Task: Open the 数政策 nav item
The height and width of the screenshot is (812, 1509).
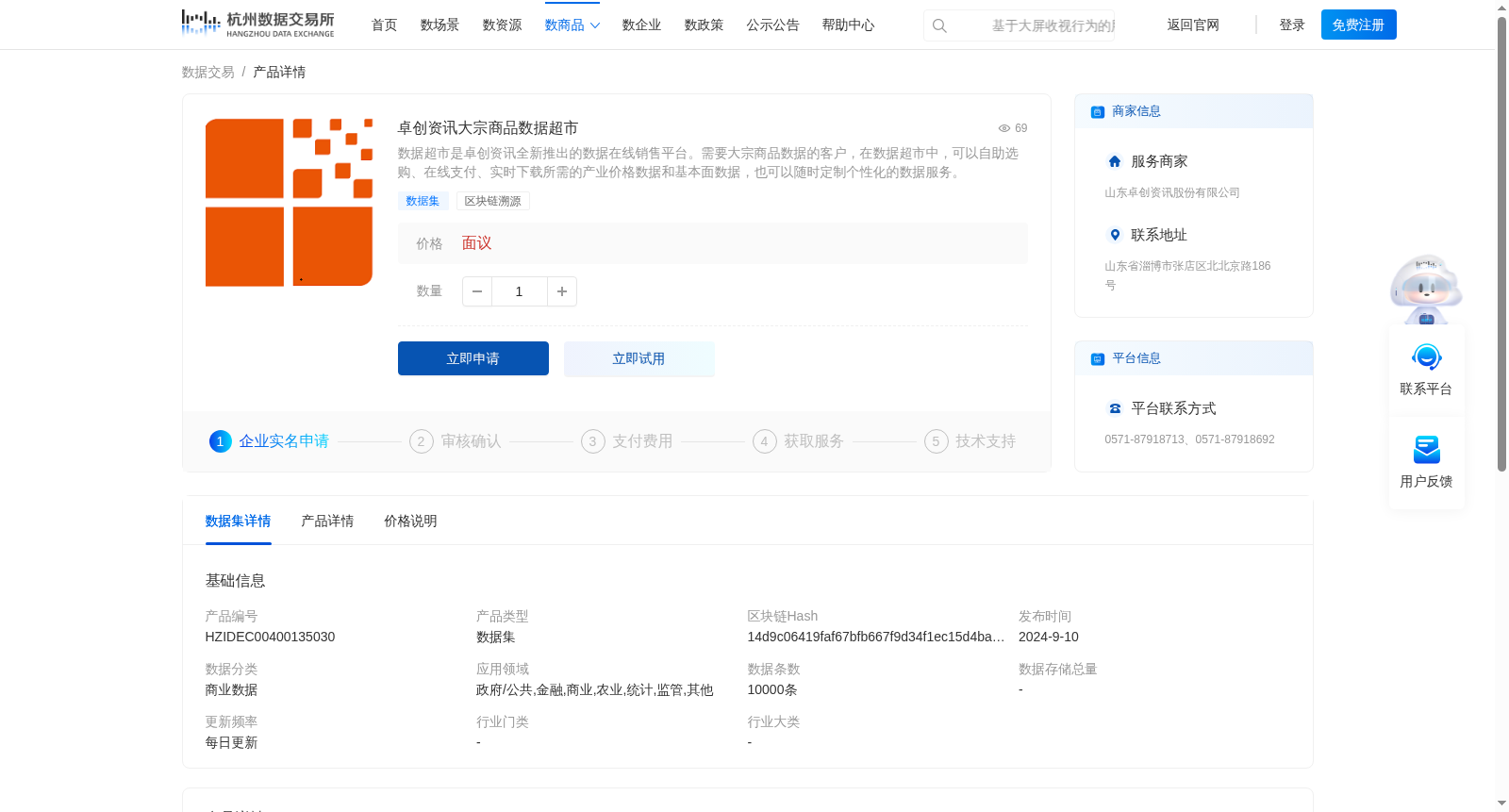Action: tap(704, 25)
